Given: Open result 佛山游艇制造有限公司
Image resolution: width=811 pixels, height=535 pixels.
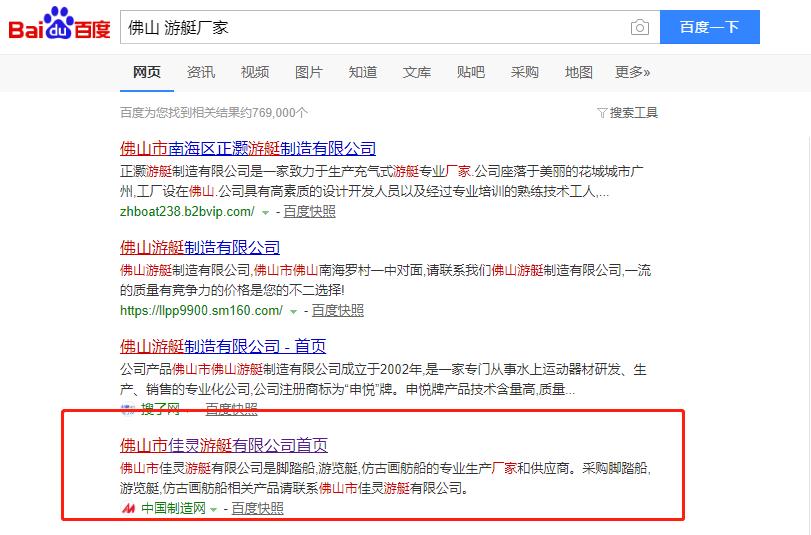Looking at the screenshot, I should tap(200, 247).
